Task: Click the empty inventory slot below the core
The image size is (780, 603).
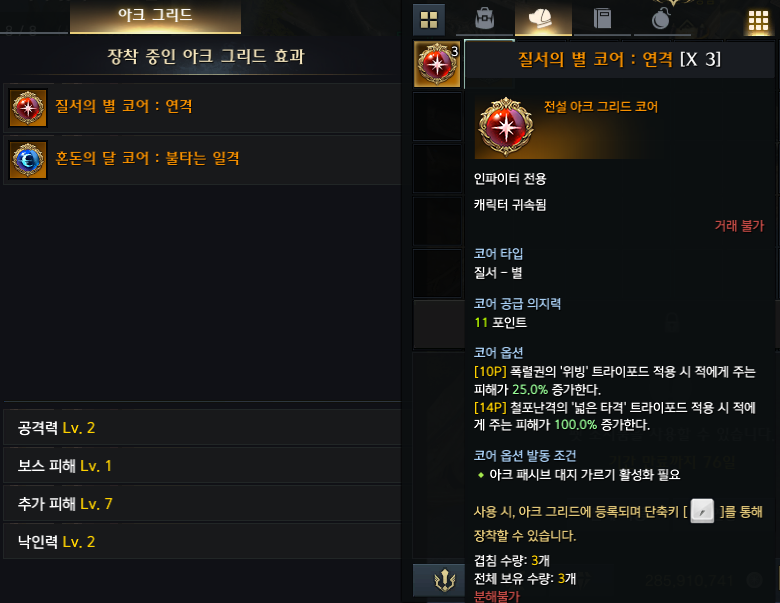Action: pyautogui.click(x=437, y=116)
